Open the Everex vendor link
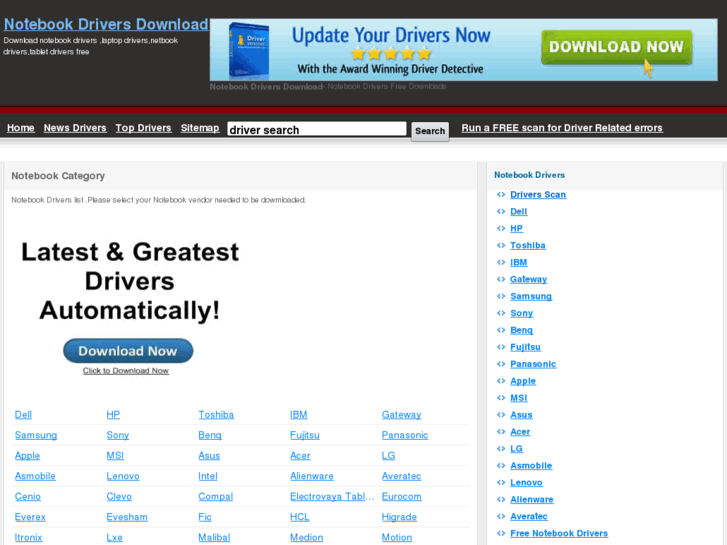 pos(30,517)
